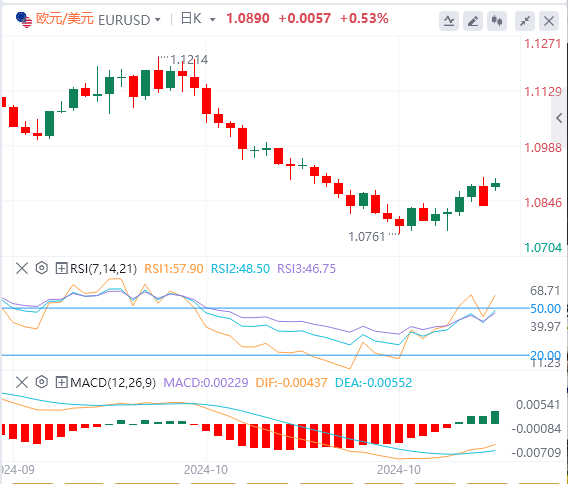The width and height of the screenshot is (568, 484).
Task: Expand the MACD panel with plus box
Action: (61, 382)
